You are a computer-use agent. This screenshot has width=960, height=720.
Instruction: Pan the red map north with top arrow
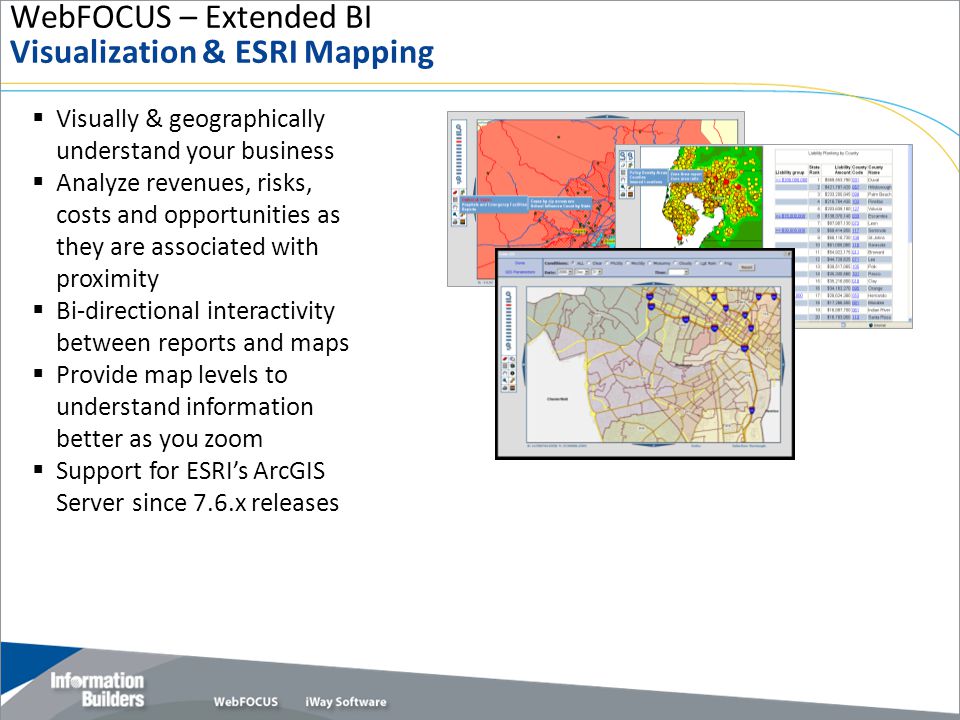[x=607, y=116]
